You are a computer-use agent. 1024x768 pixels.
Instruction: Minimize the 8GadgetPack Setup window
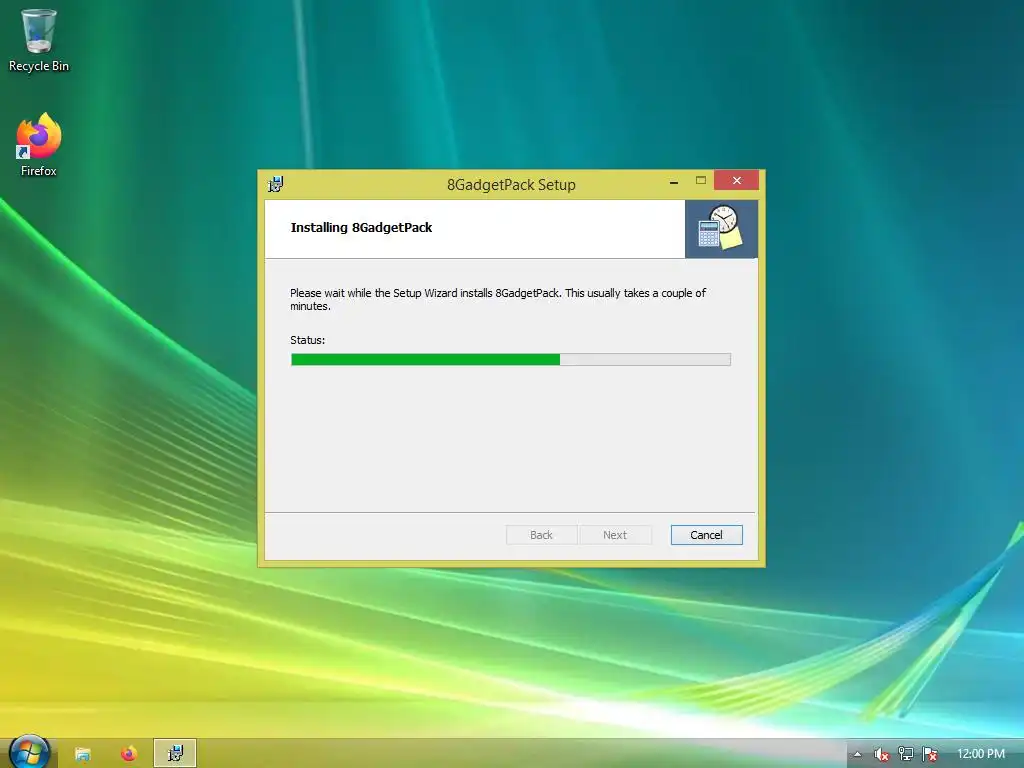click(x=674, y=181)
